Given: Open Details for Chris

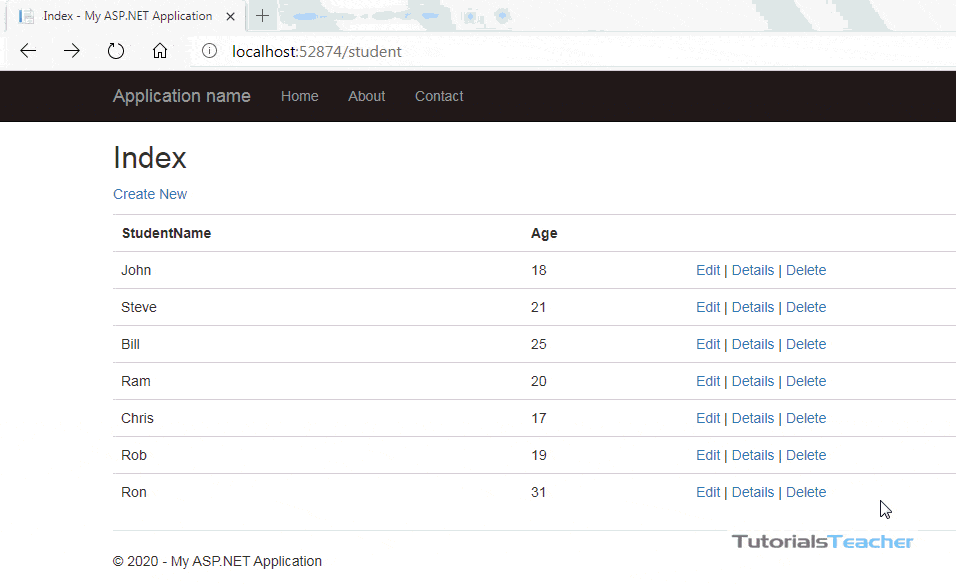Looking at the screenshot, I should 752,418.
